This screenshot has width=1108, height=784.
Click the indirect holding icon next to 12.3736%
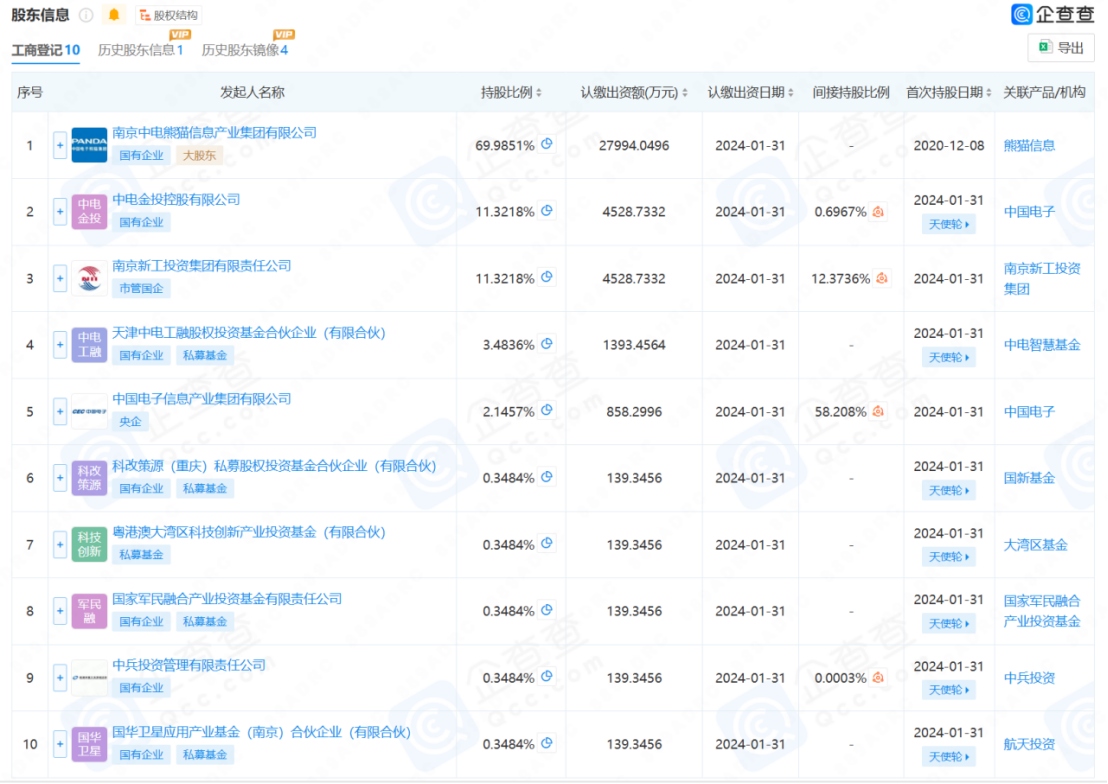click(882, 278)
